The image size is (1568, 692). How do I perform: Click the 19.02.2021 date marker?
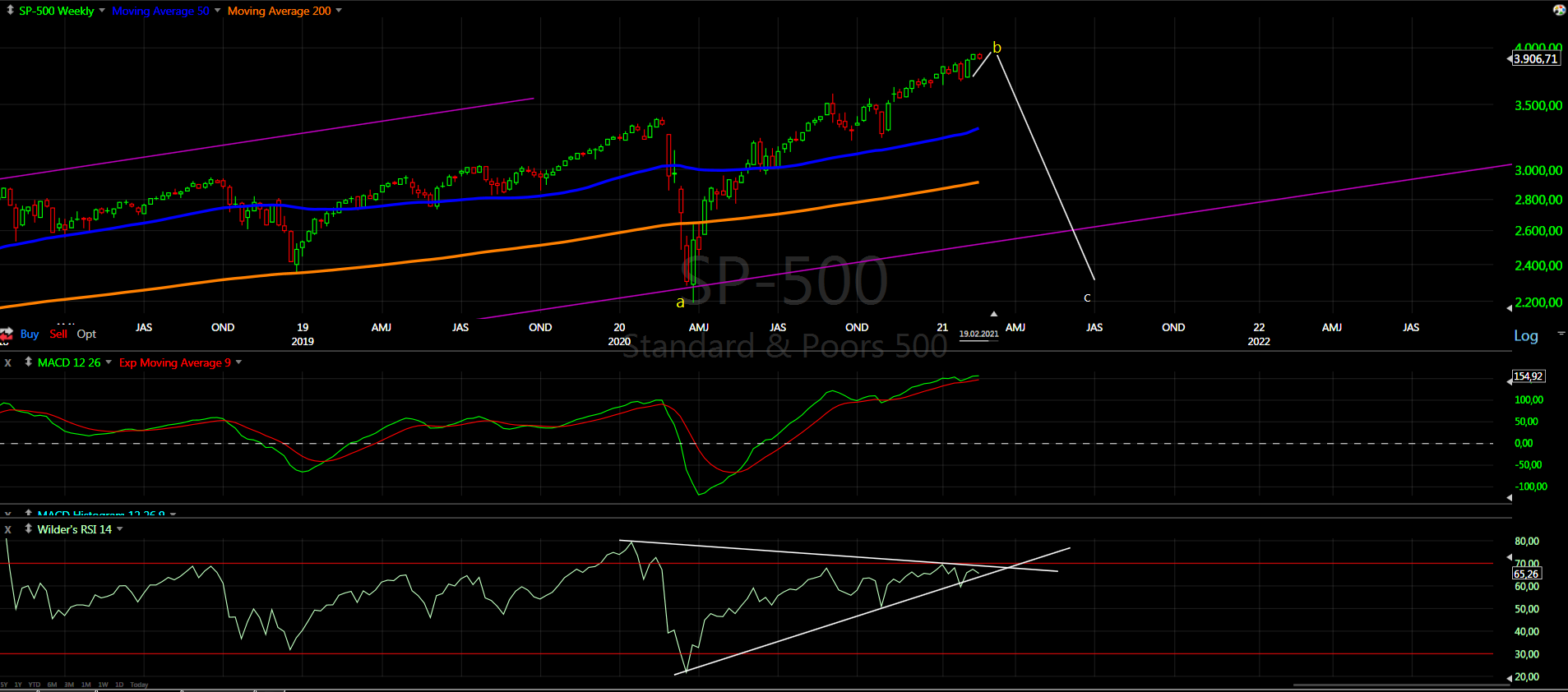click(x=978, y=334)
